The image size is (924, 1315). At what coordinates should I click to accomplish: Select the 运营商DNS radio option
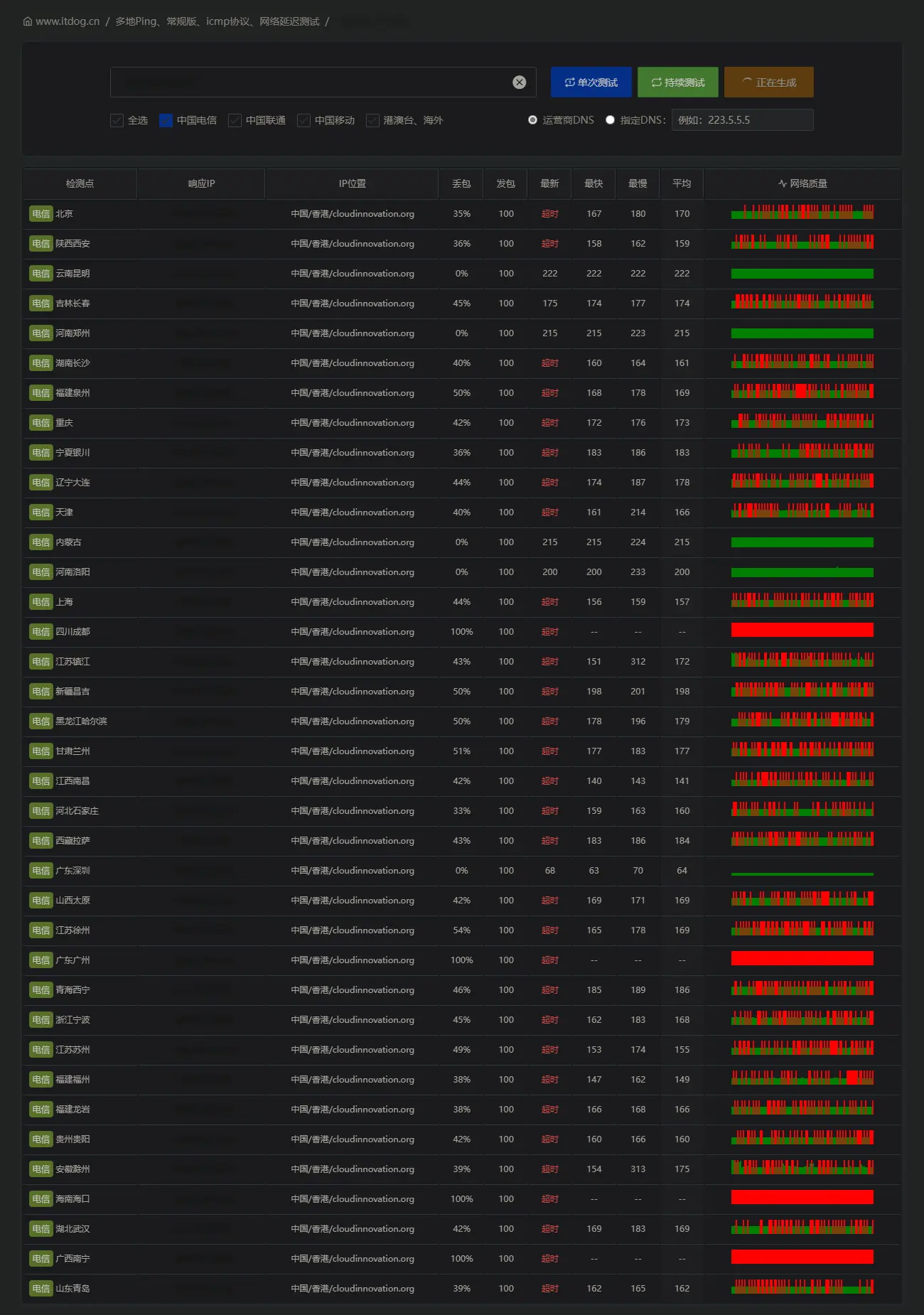[532, 120]
